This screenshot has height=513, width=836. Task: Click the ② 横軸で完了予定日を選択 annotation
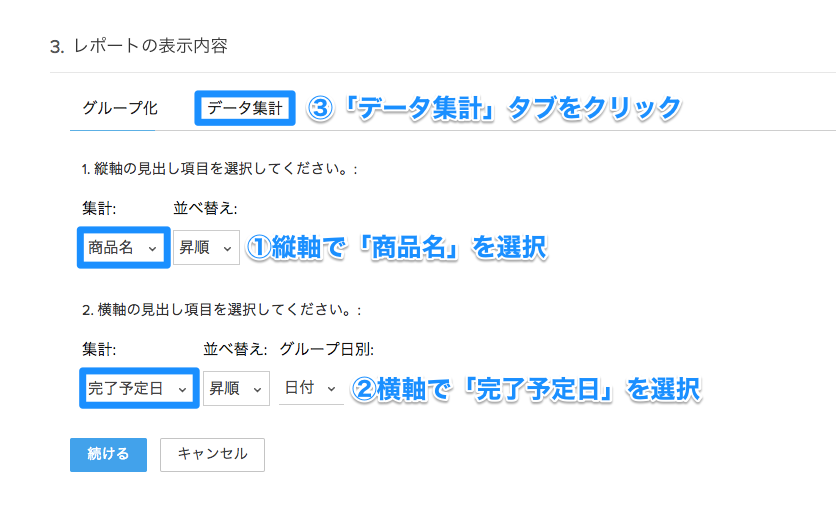click(524, 388)
